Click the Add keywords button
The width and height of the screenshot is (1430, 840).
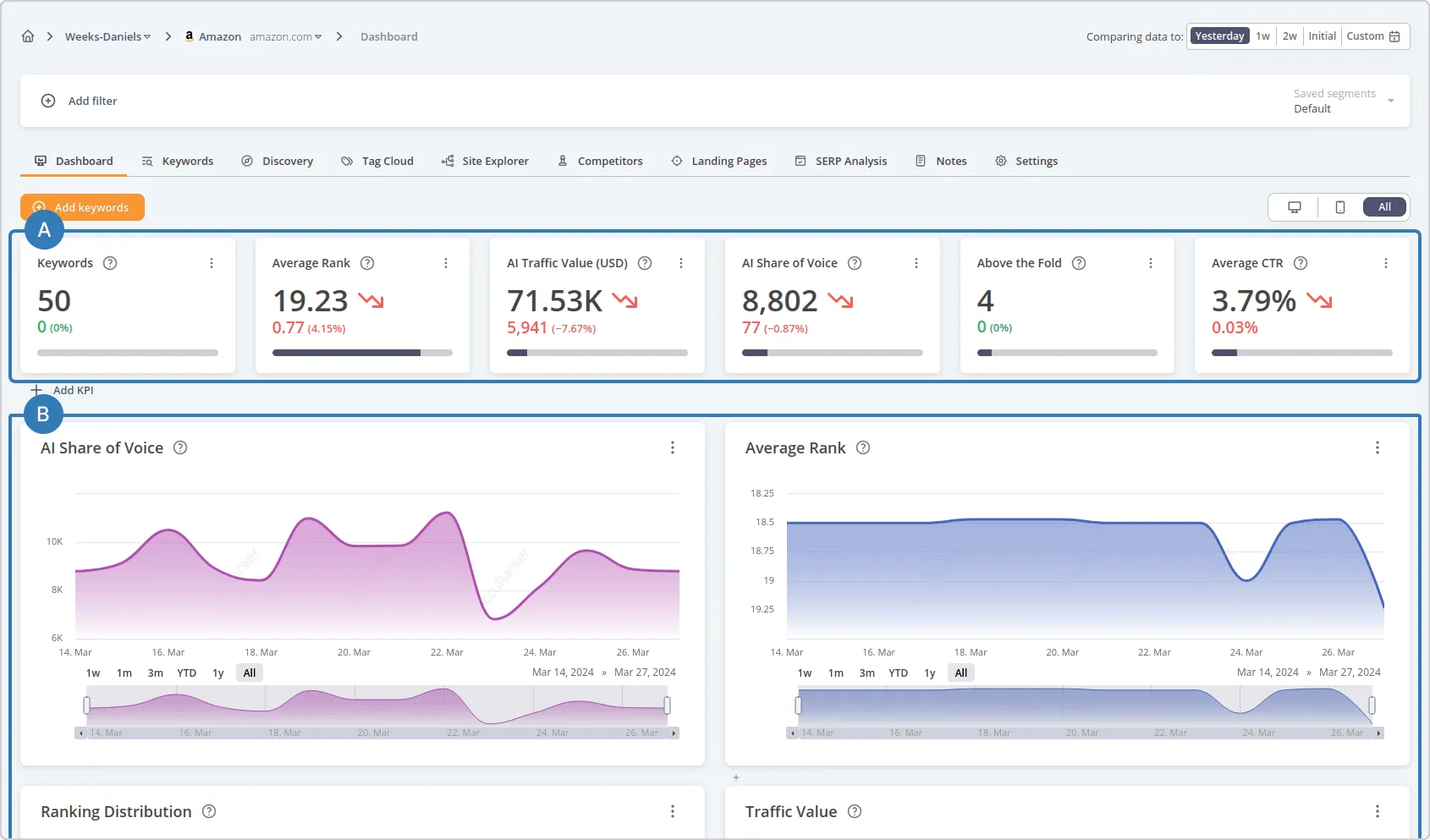point(82,206)
